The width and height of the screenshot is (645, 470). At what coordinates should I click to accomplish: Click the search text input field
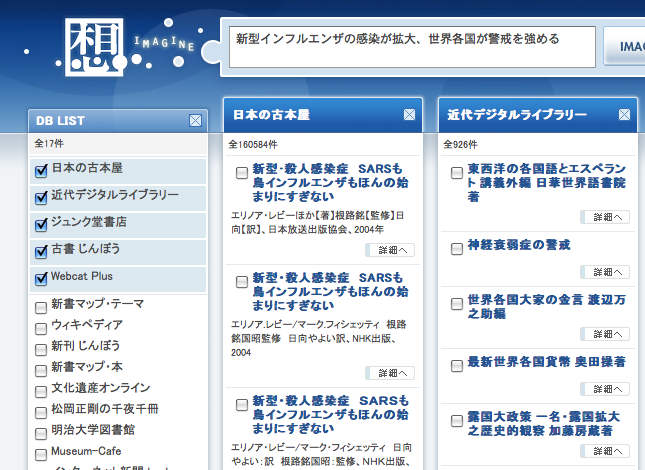click(x=412, y=47)
